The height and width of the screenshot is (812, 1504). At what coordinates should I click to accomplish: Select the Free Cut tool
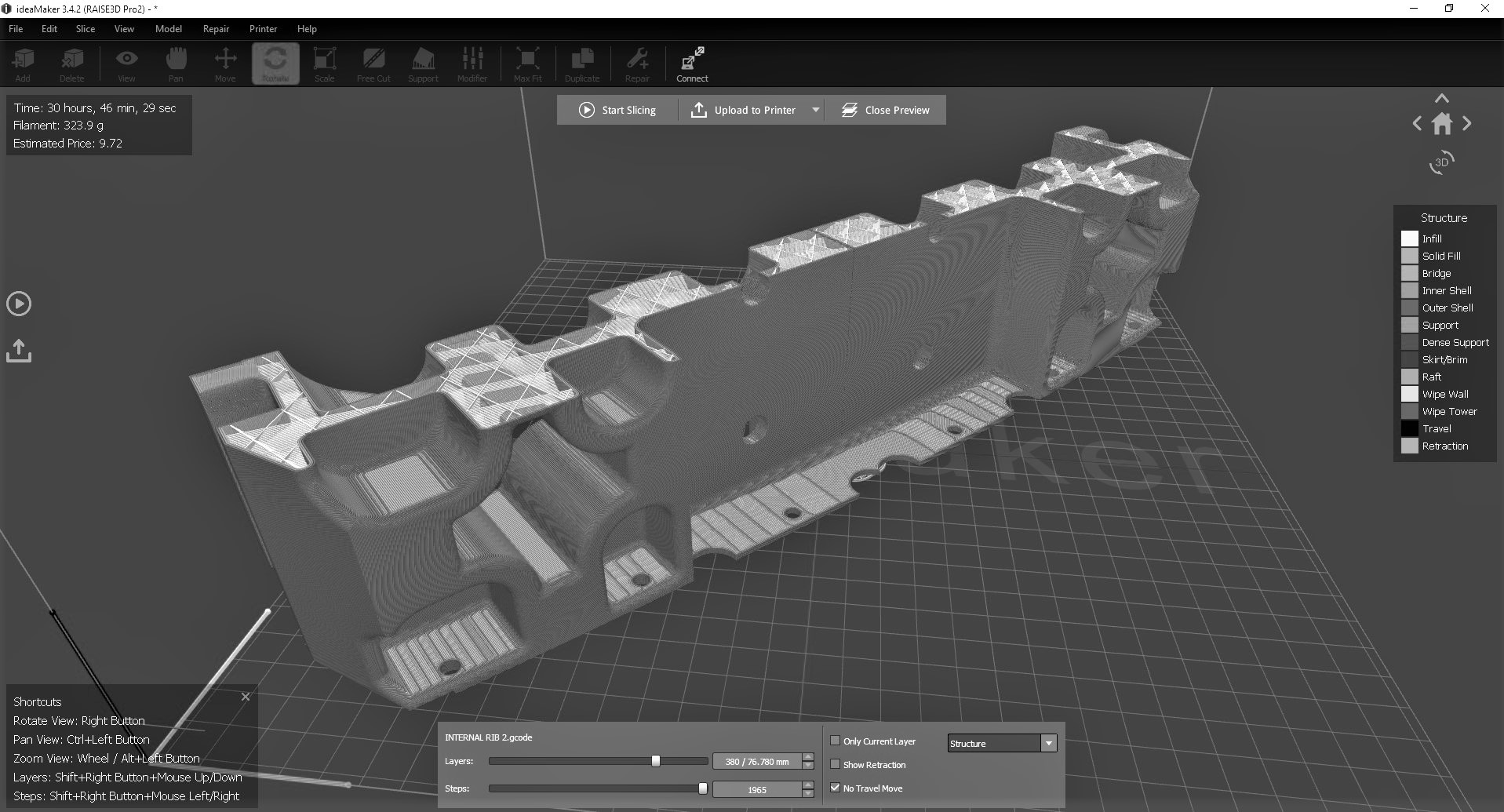(x=373, y=64)
